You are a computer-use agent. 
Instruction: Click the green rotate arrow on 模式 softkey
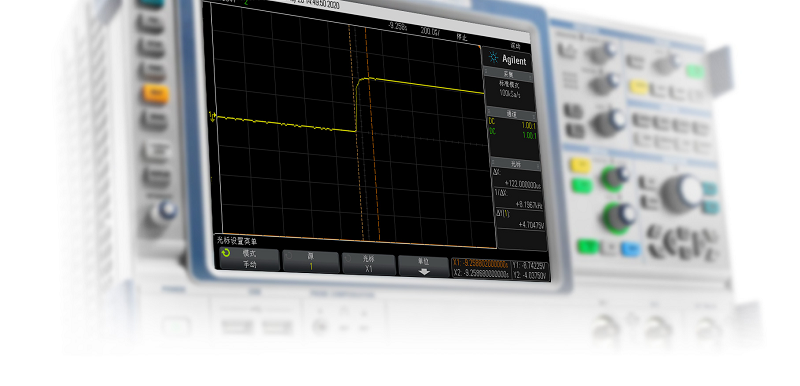pyautogui.click(x=226, y=253)
